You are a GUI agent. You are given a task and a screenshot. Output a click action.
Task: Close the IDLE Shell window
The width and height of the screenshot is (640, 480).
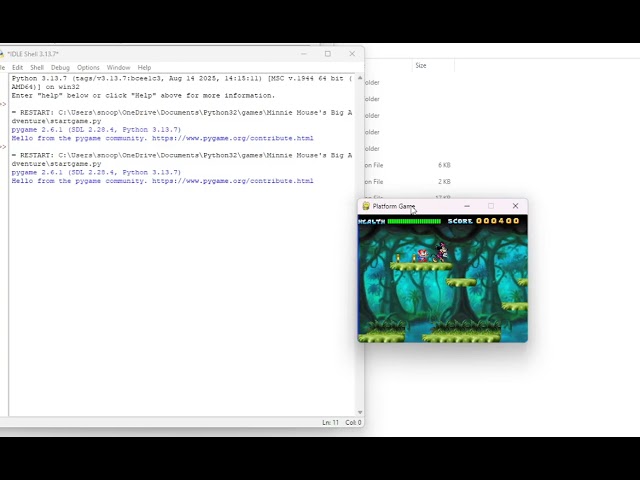tap(352, 54)
